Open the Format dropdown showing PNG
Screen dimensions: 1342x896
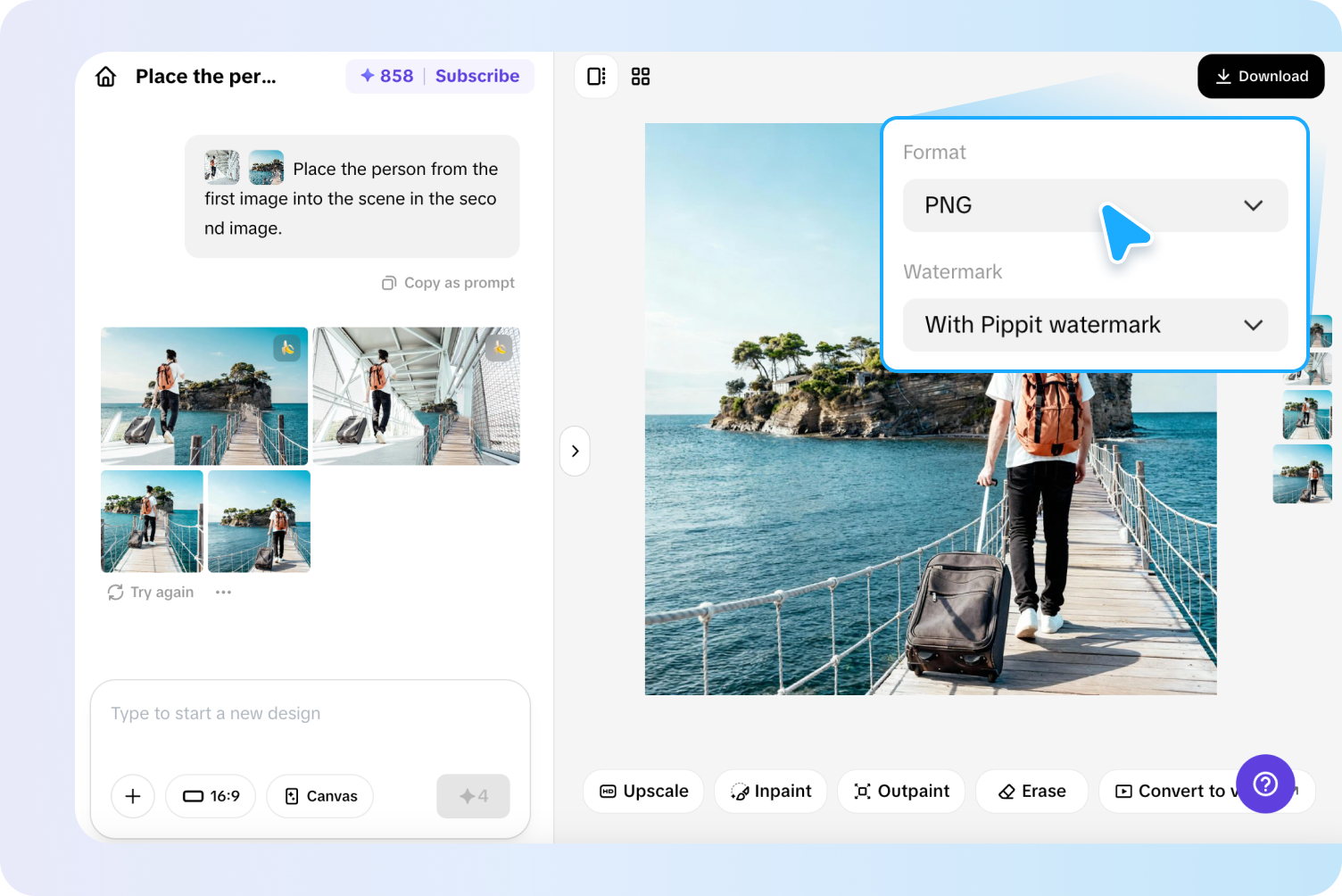click(x=1095, y=205)
